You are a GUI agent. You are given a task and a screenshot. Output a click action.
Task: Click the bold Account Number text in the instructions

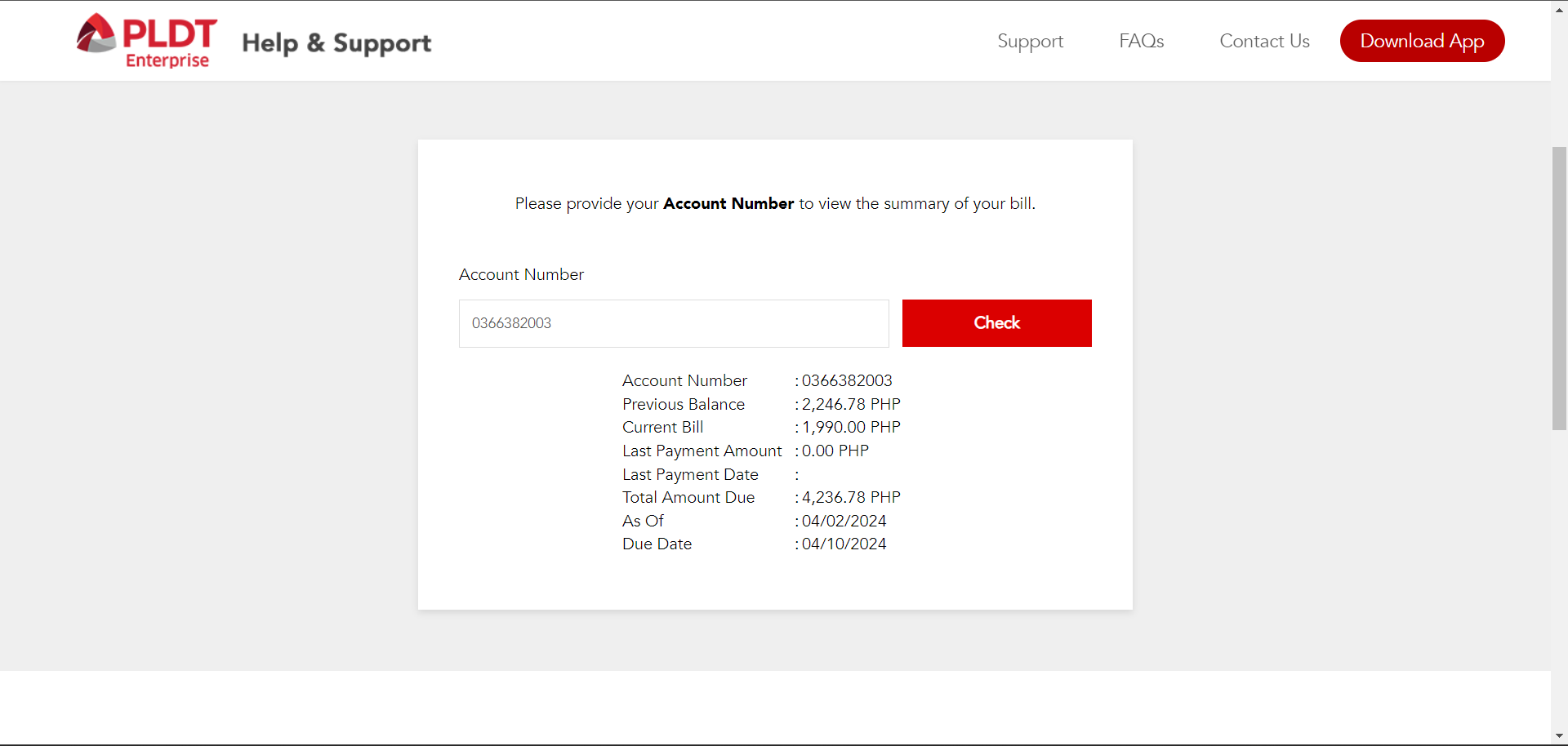(x=728, y=203)
